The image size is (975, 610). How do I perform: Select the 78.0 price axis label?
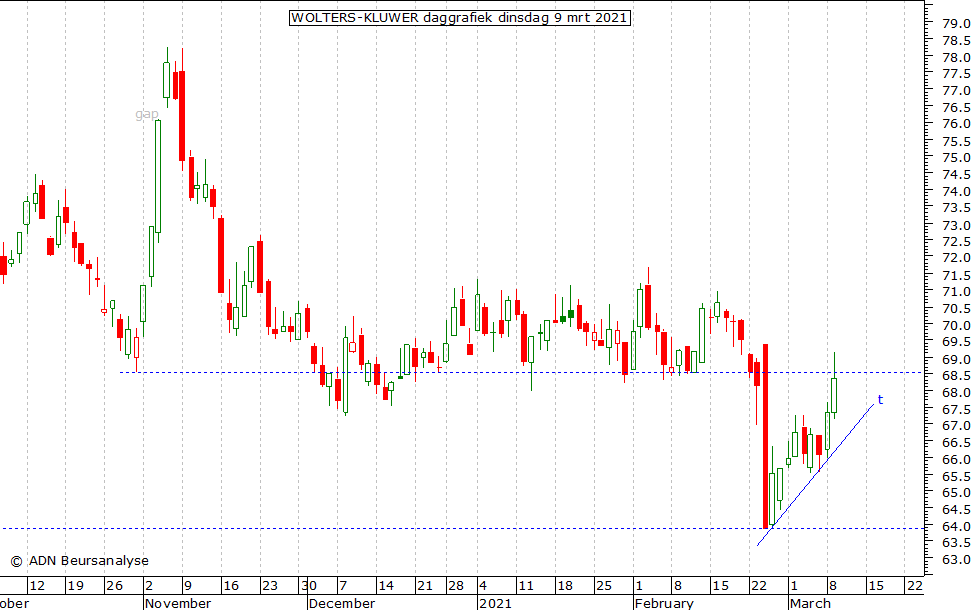click(x=956, y=57)
